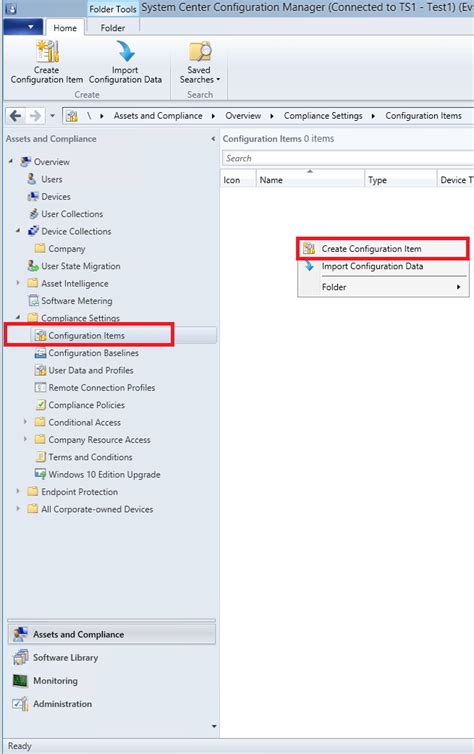This screenshot has width=474, height=754.
Task: Click Import Configuration Data ribbon arrow icon
Action: point(125,51)
